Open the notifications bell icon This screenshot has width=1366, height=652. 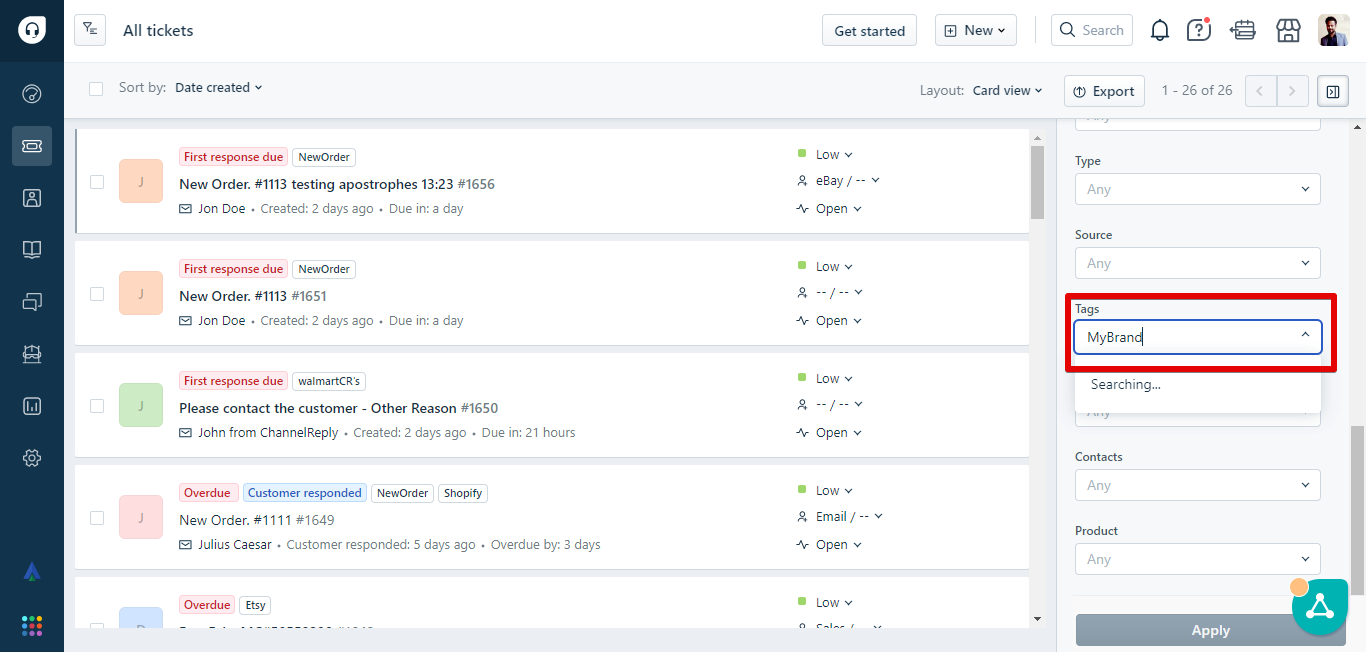pyautogui.click(x=1159, y=30)
